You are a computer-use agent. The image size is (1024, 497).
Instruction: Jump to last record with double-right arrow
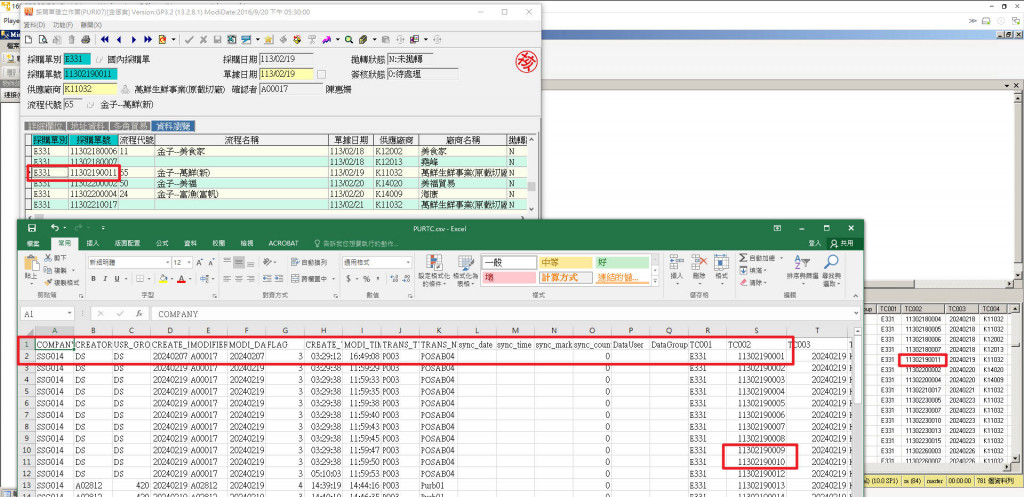click(148, 39)
